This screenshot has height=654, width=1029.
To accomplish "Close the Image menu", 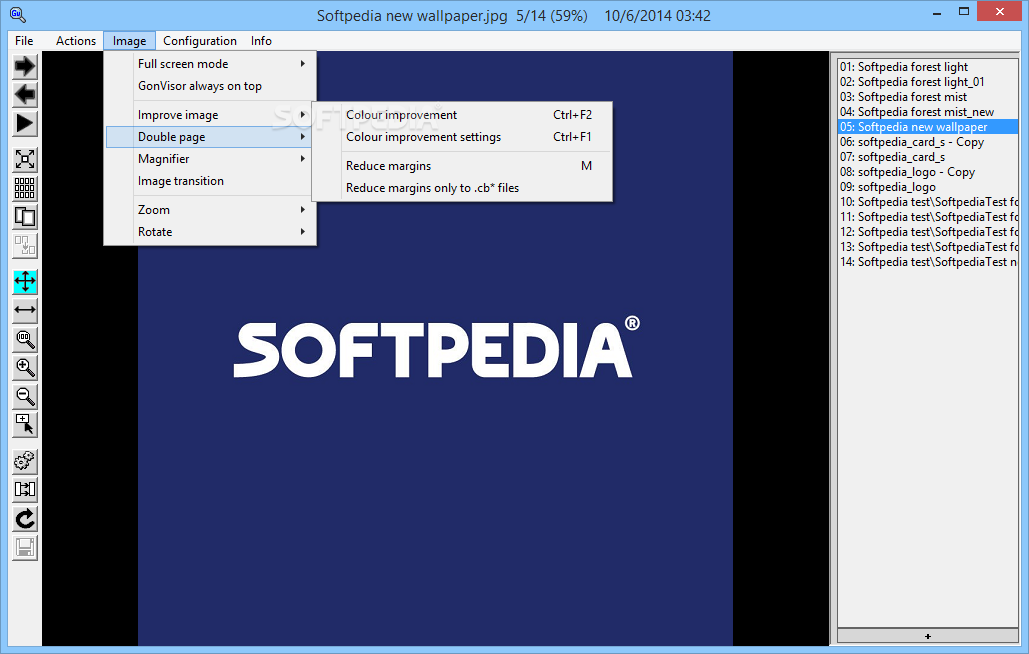I will click(x=129, y=41).
